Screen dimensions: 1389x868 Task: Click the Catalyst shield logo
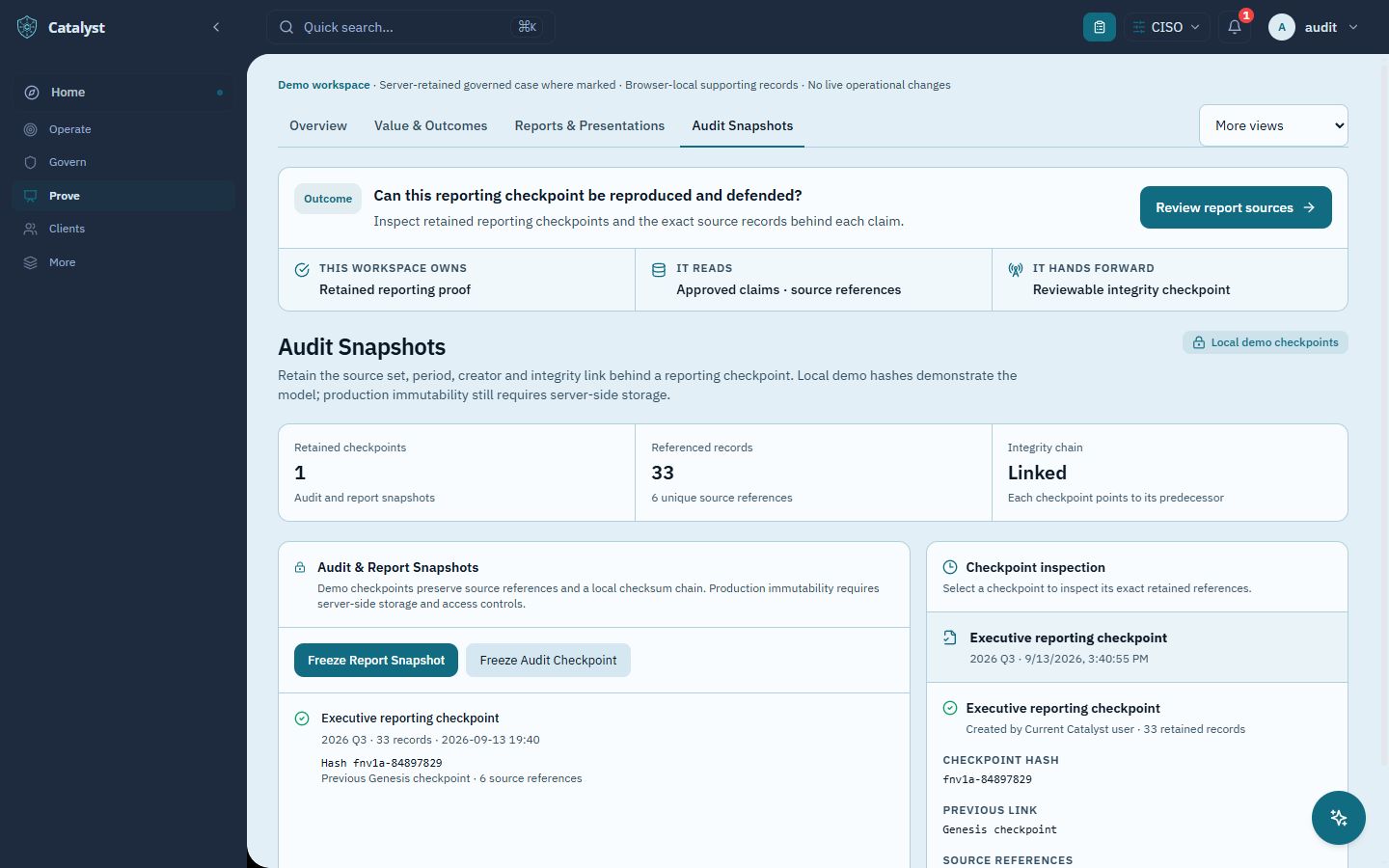tap(27, 27)
